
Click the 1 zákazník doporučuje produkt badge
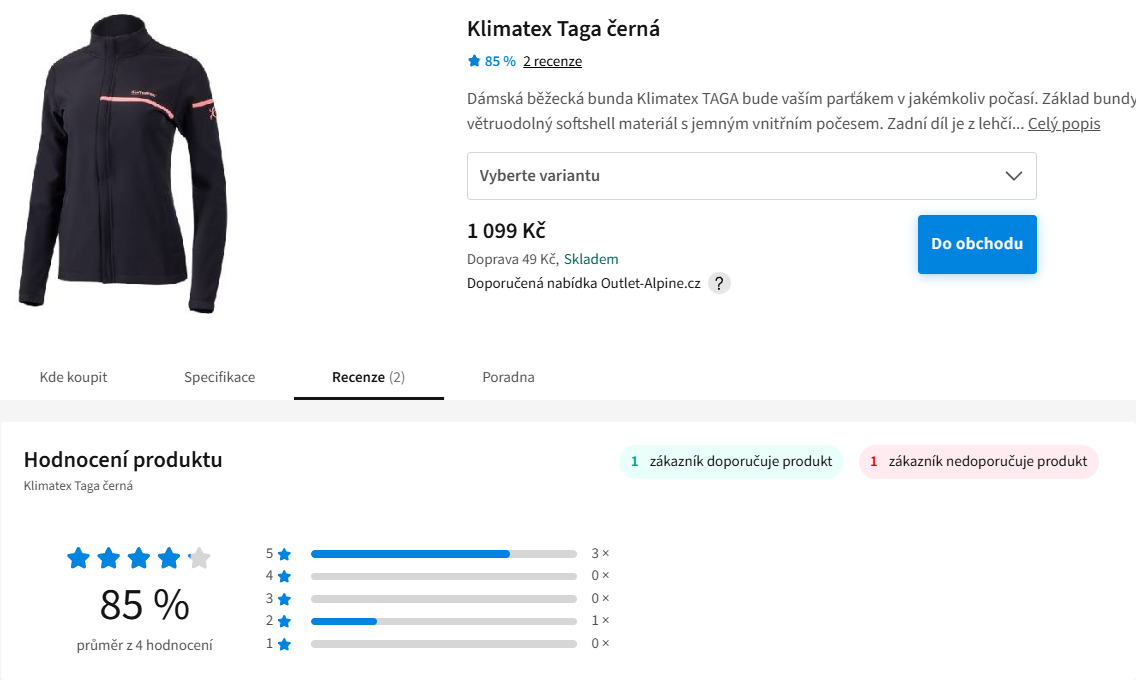click(x=731, y=461)
